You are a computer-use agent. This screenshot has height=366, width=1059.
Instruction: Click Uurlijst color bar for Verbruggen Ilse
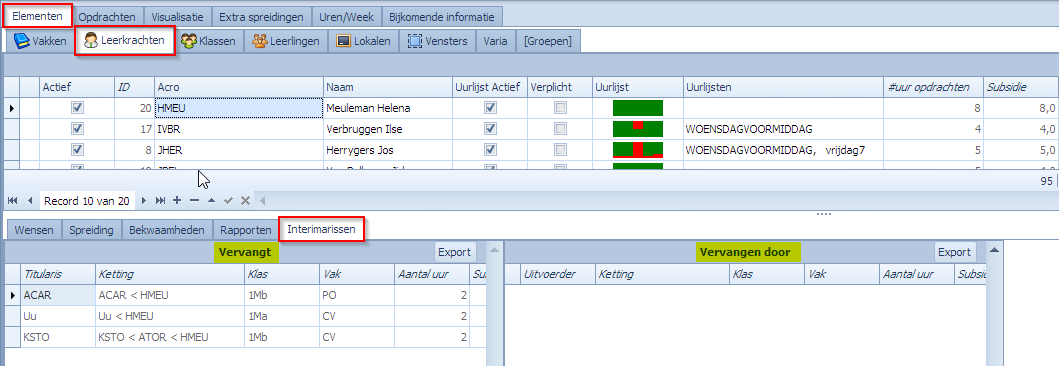point(638,129)
